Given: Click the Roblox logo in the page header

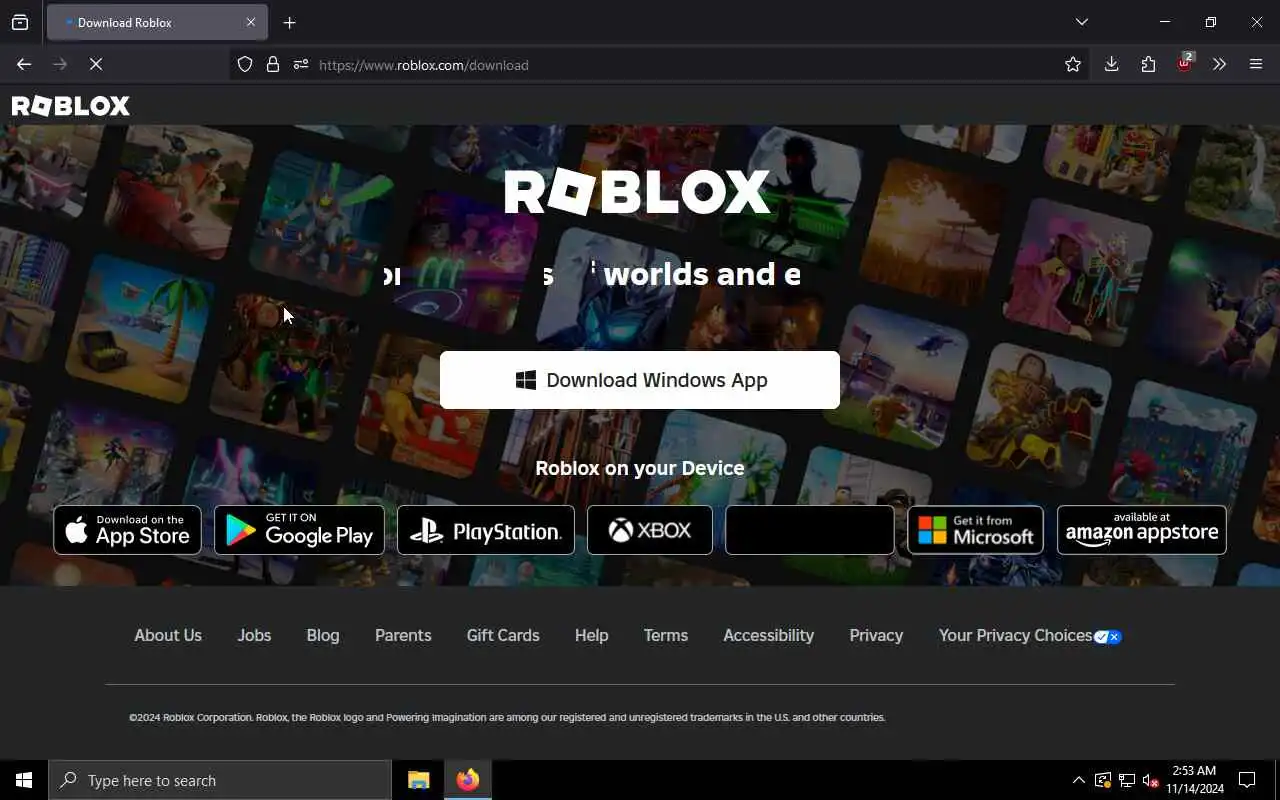Looking at the screenshot, I should (70, 105).
